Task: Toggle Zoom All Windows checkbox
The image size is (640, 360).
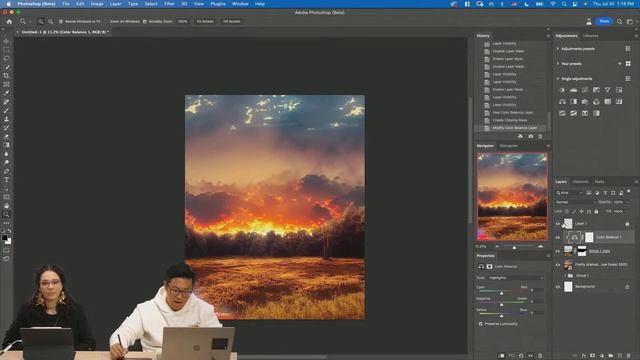Action: click(x=106, y=21)
